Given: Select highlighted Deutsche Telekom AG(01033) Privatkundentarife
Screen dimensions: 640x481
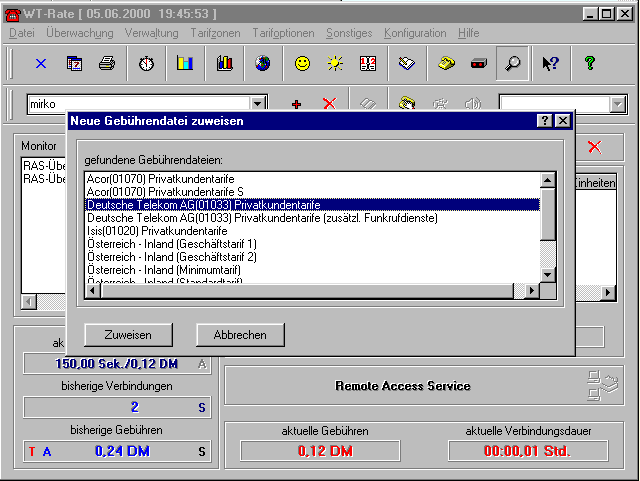Looking at the screenshot, I should point(313,205).
